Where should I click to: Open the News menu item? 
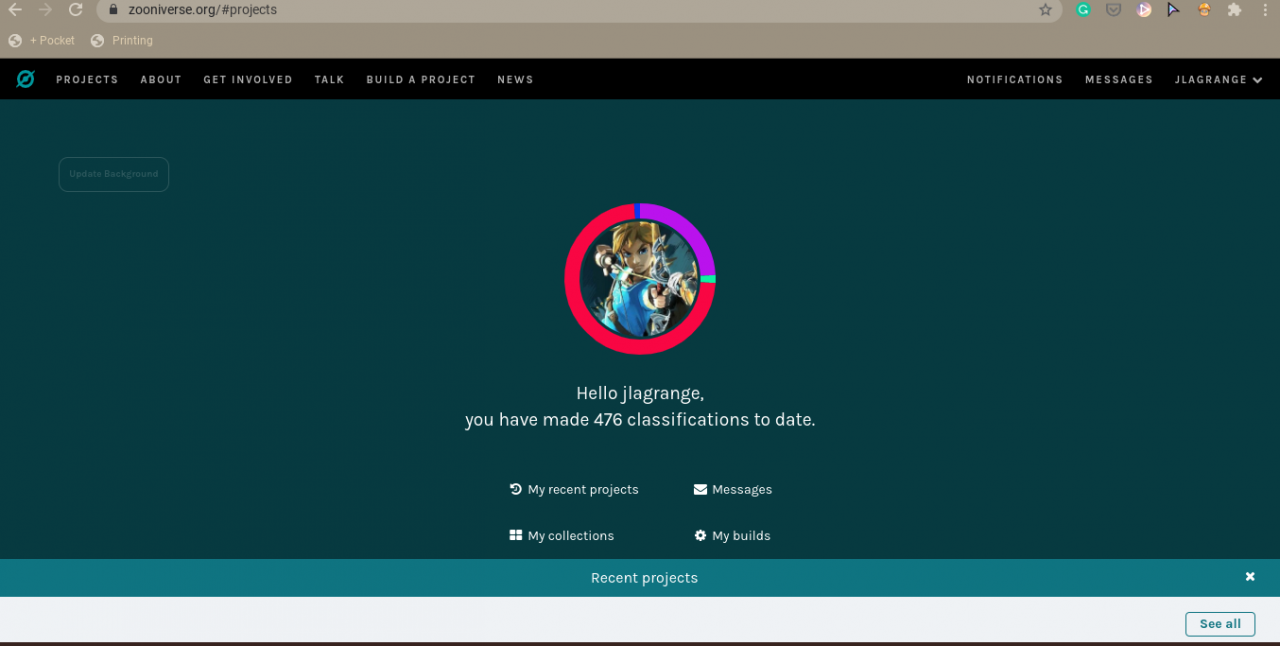pos(515,79)
